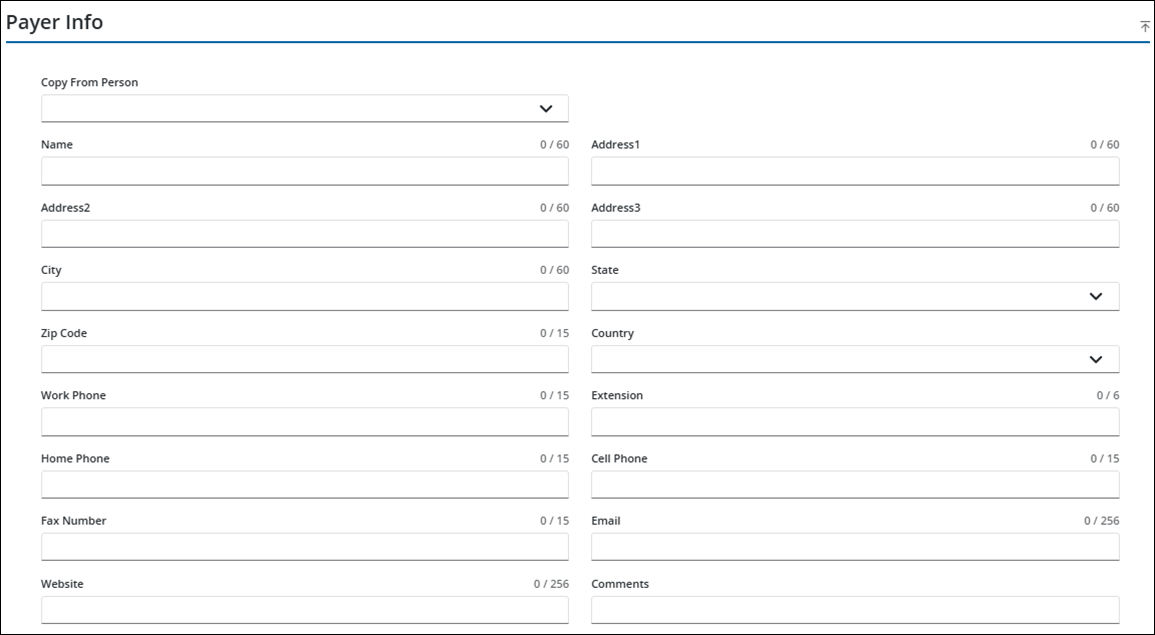The height and width of the screenshot is (635, 1155).
Task: Click into the Website field
Action: point(304,610)
